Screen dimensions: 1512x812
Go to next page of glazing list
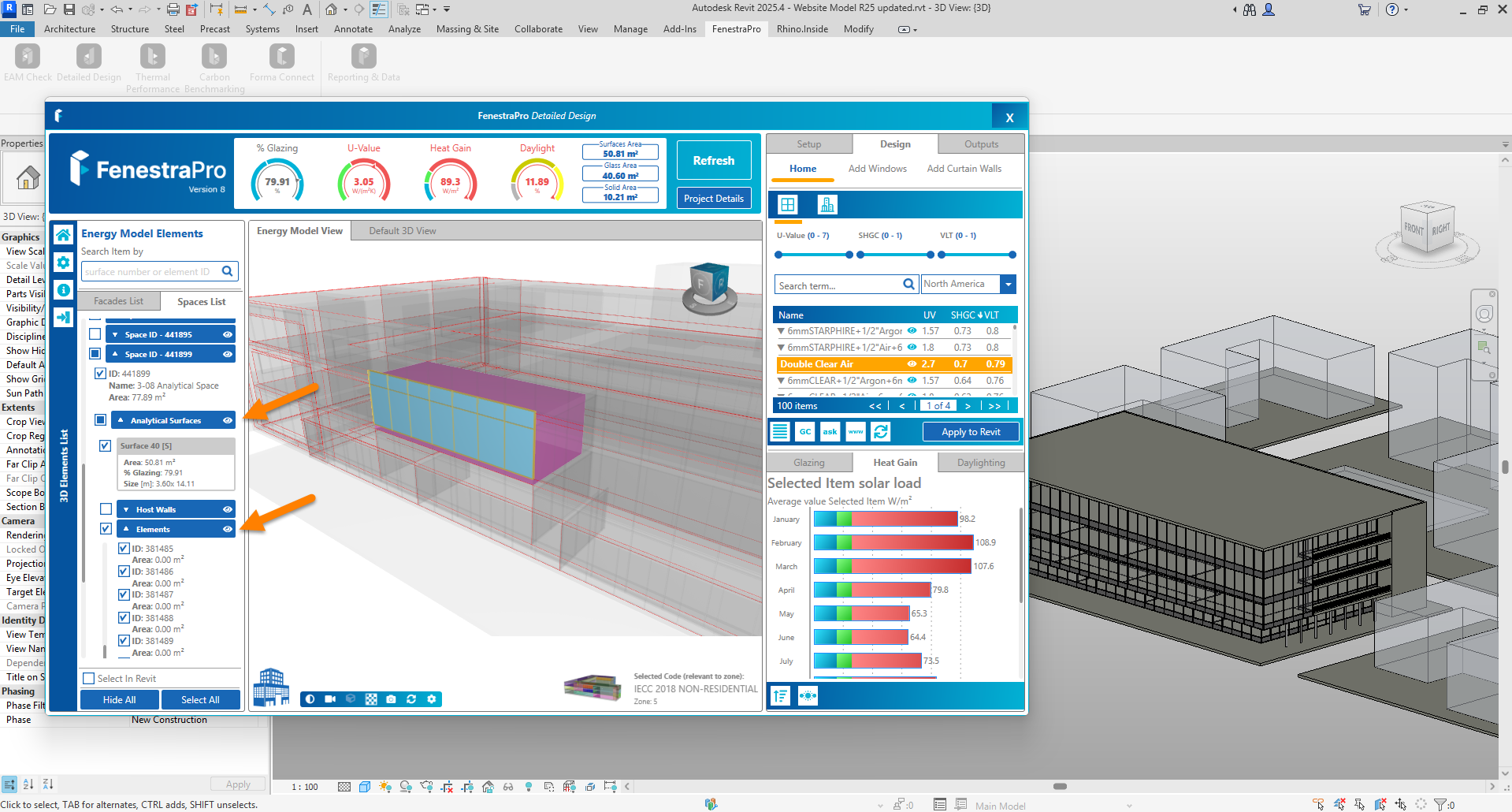coord(968,406)
